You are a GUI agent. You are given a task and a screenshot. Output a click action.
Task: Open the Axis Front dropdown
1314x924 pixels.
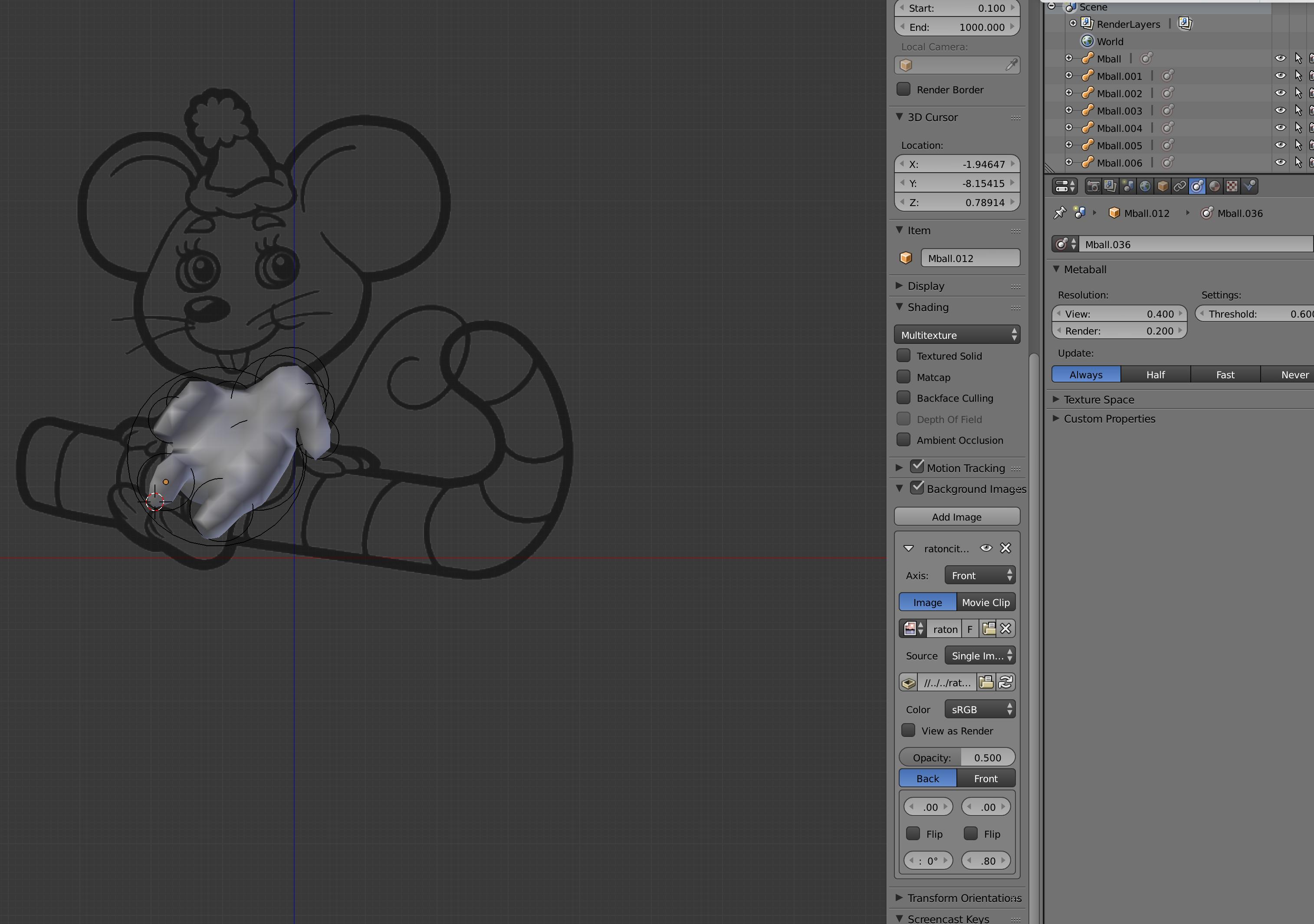point(980,575)
